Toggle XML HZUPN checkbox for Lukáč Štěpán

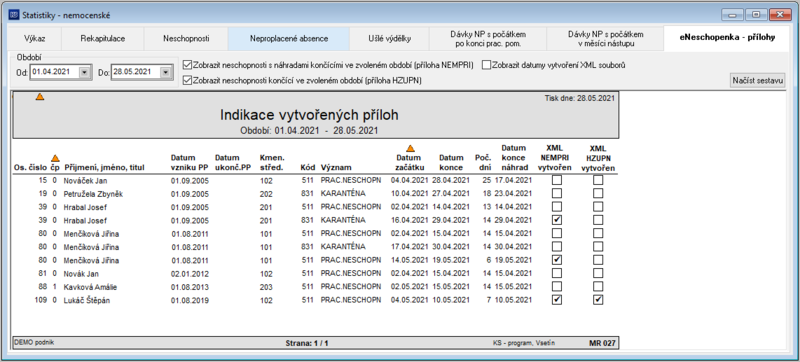click(598, 300)
